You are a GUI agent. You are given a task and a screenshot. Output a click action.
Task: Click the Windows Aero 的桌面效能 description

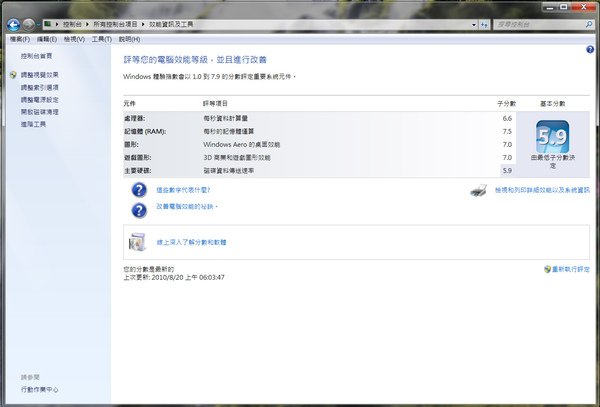pos(241,145)
